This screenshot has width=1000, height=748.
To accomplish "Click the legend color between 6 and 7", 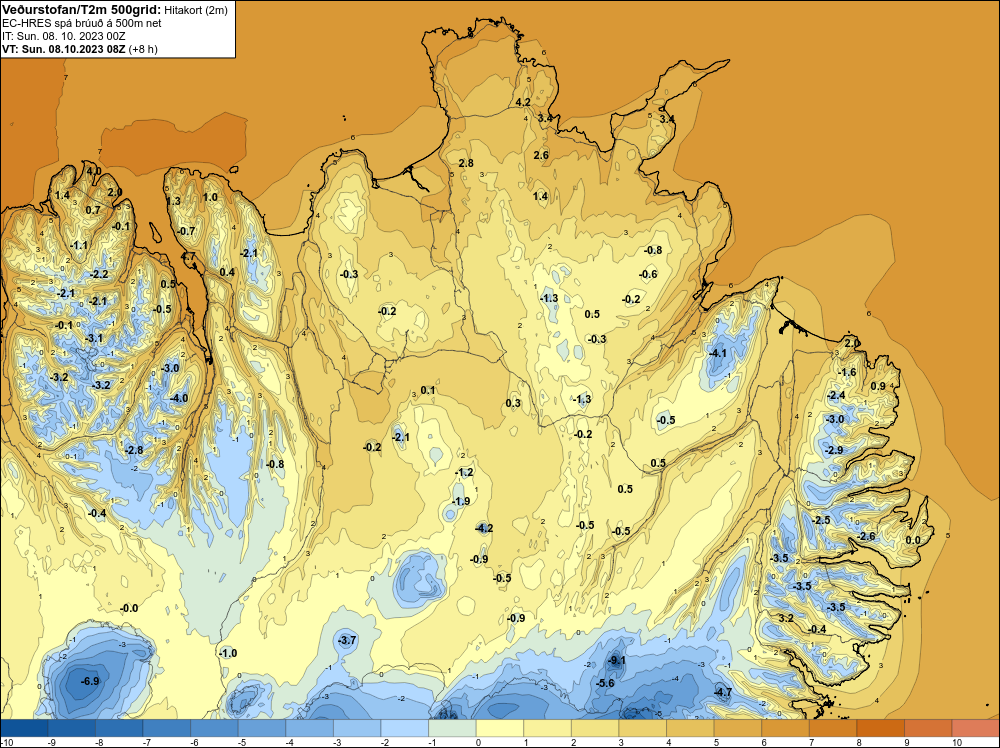I will 786,728.
